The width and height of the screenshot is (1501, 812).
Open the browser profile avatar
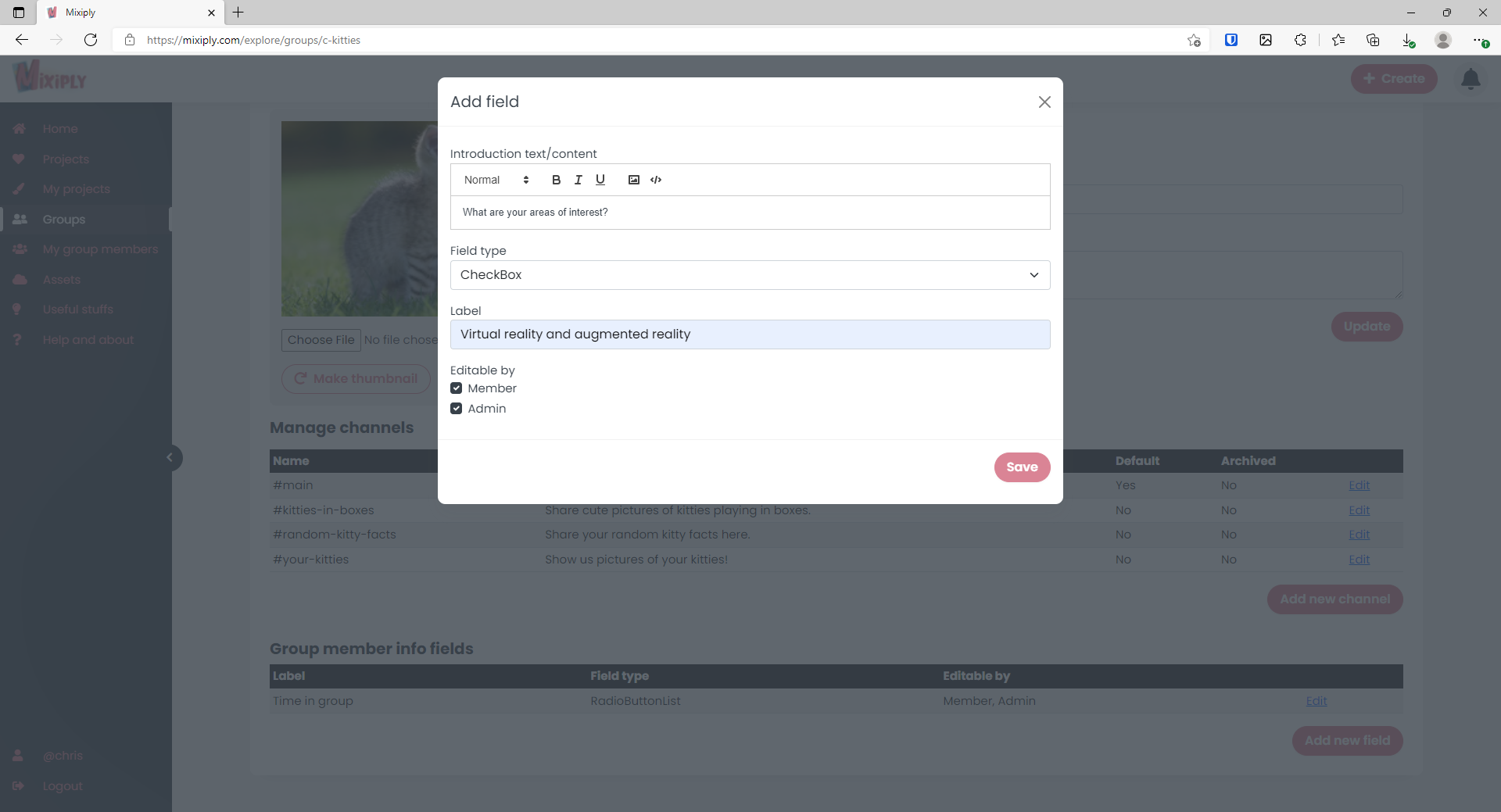tap(1443, 40)
